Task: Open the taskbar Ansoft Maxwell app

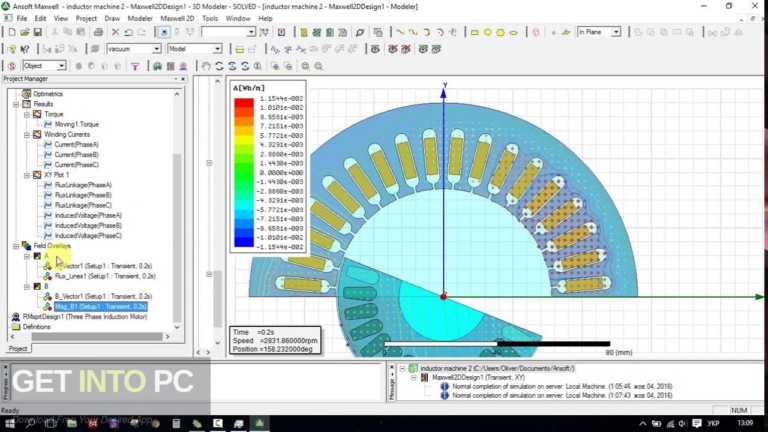Action: point(260,423)
